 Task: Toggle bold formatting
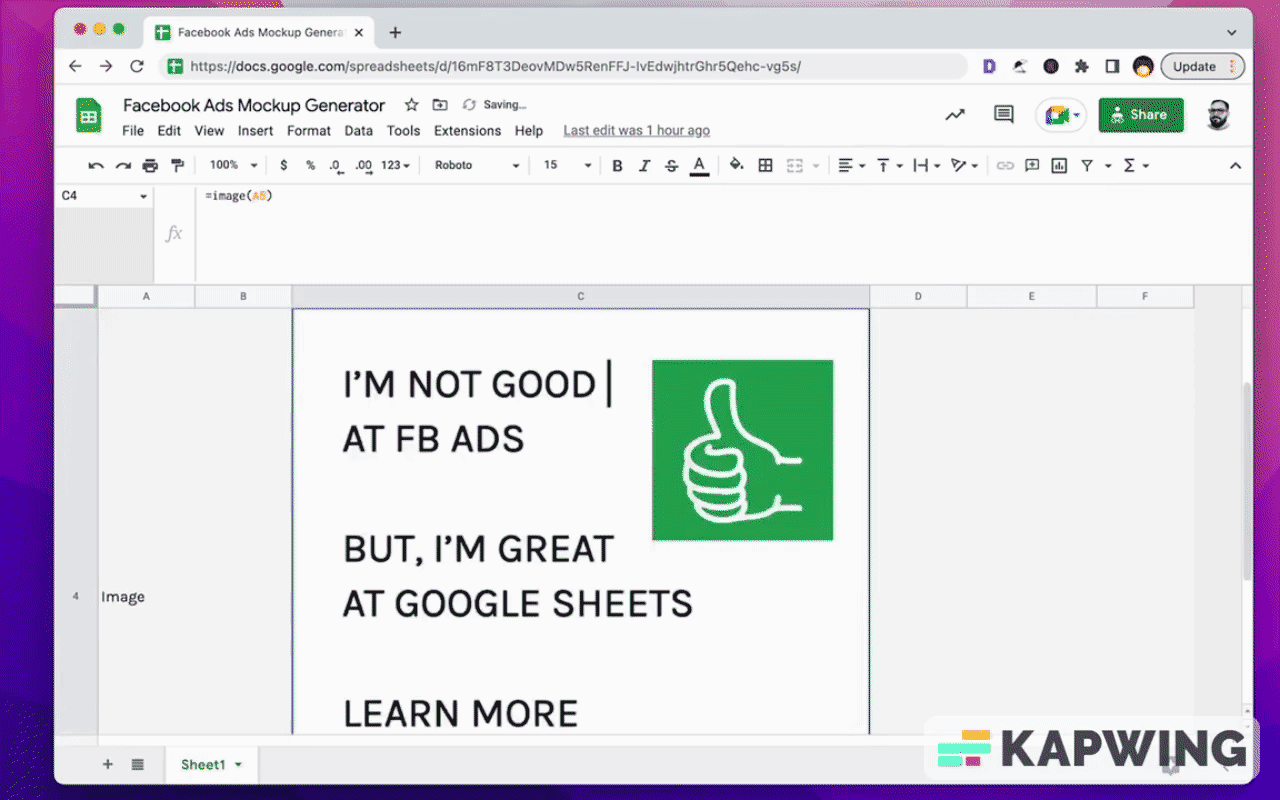point(617,165)
